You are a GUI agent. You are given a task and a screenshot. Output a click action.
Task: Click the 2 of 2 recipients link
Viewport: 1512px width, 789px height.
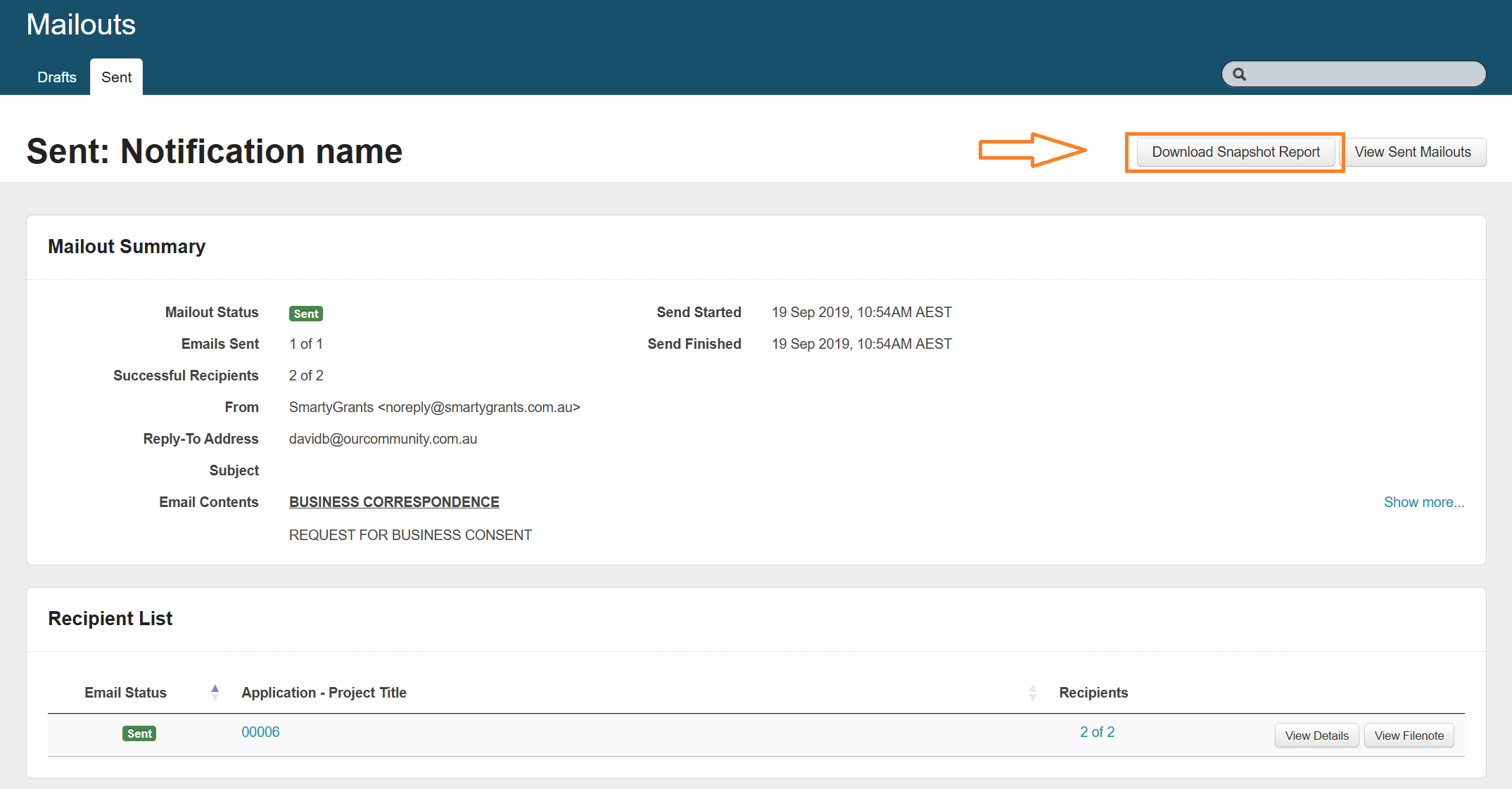1097,732
